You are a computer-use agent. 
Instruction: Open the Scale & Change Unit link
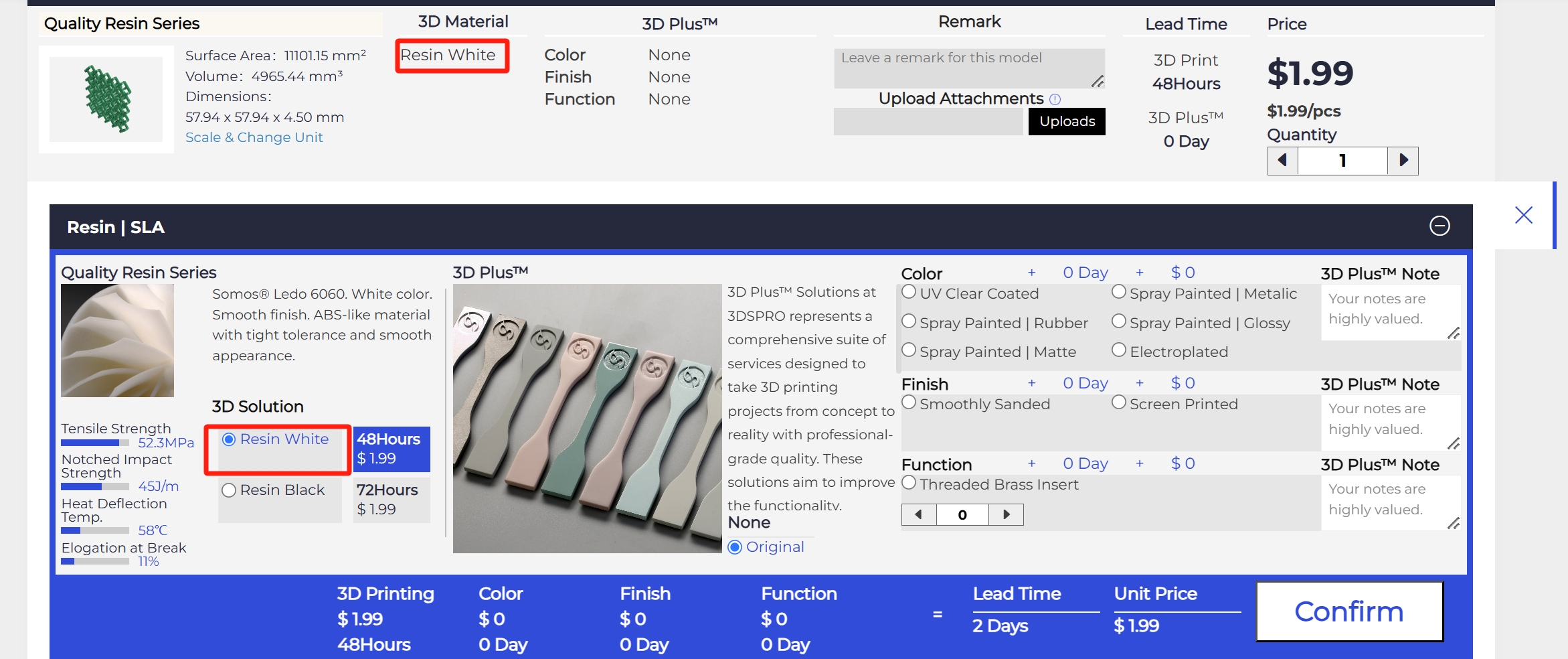coord(254,137)
